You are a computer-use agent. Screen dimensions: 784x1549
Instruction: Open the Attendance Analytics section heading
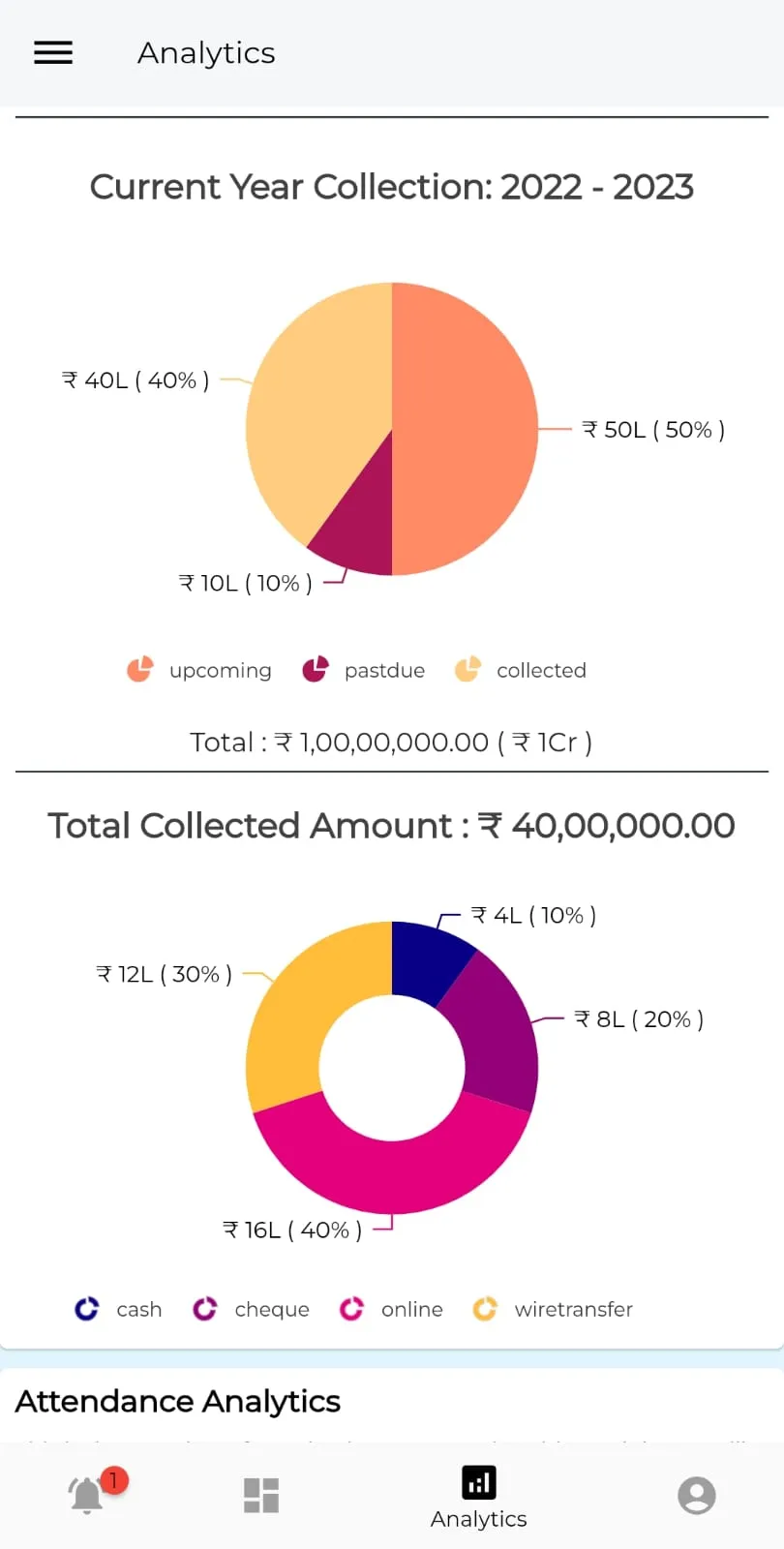click(x=178, y=1401)
